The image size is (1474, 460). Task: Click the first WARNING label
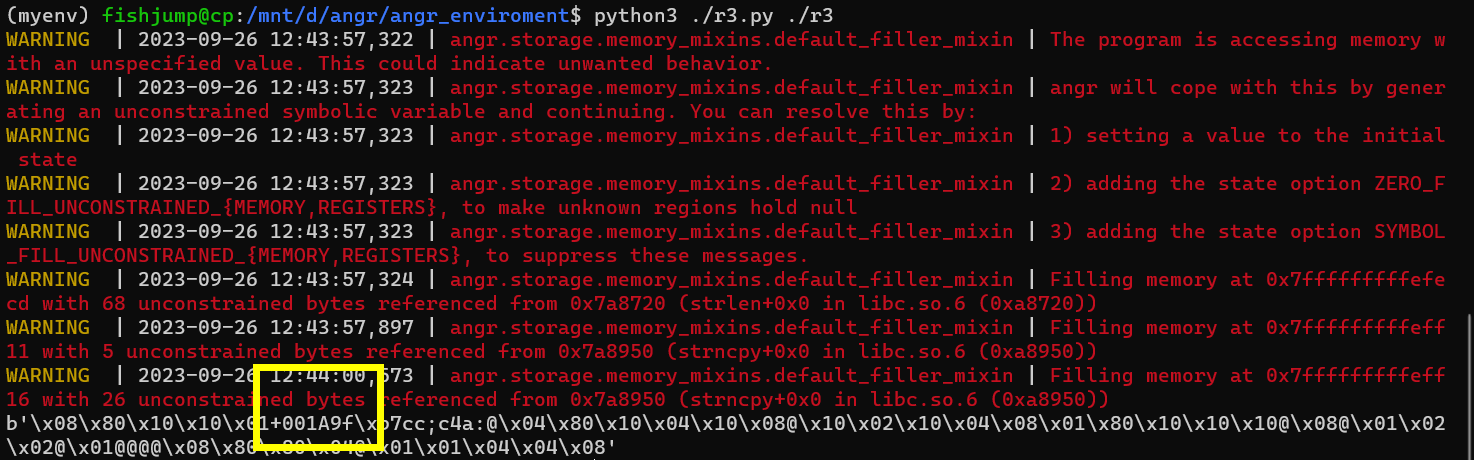[47, 40]
